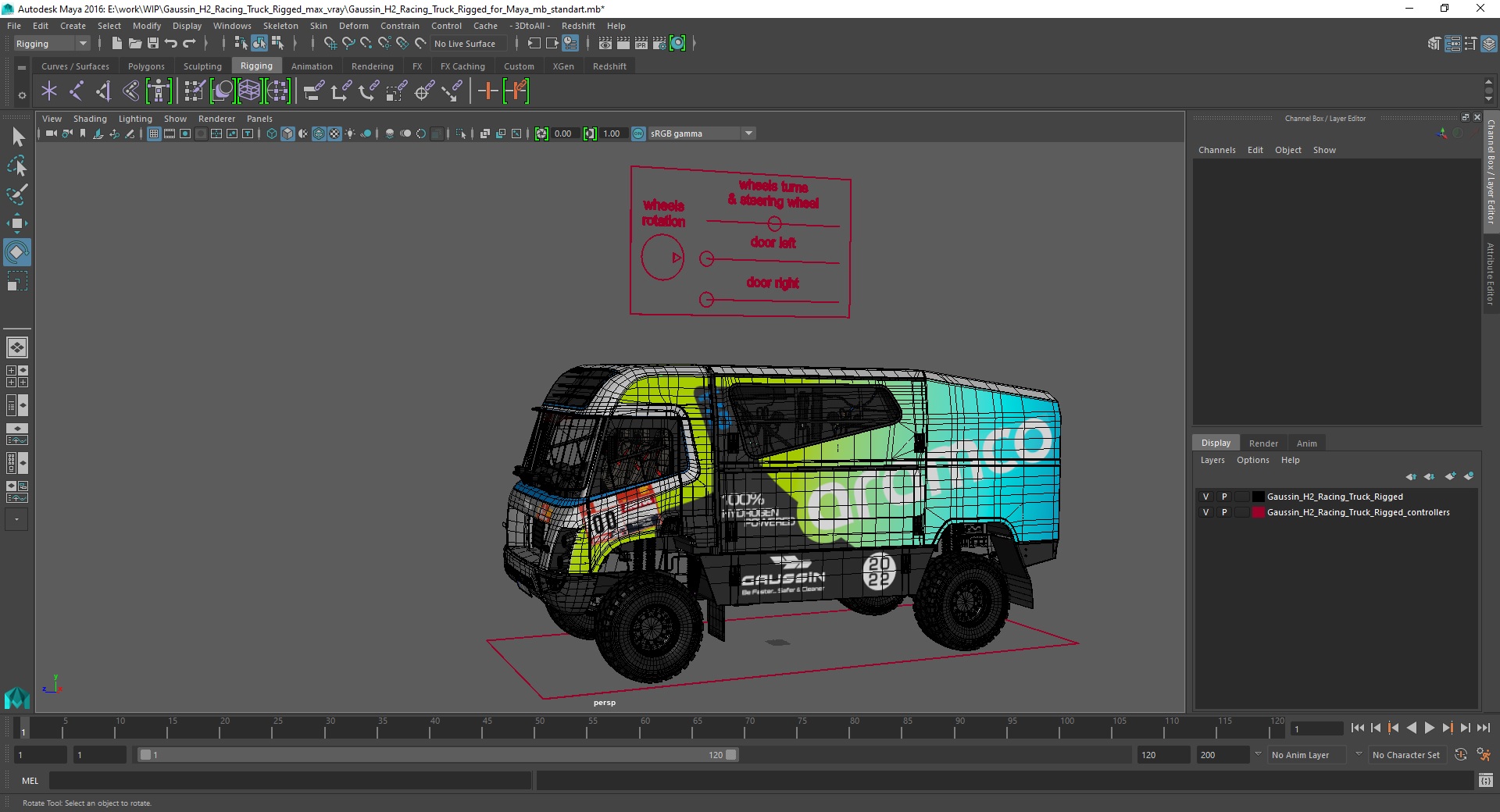Expand the shelf scroll down arrow
The height and width of the screenshot is (812, 1500).
pos(1488,99)
